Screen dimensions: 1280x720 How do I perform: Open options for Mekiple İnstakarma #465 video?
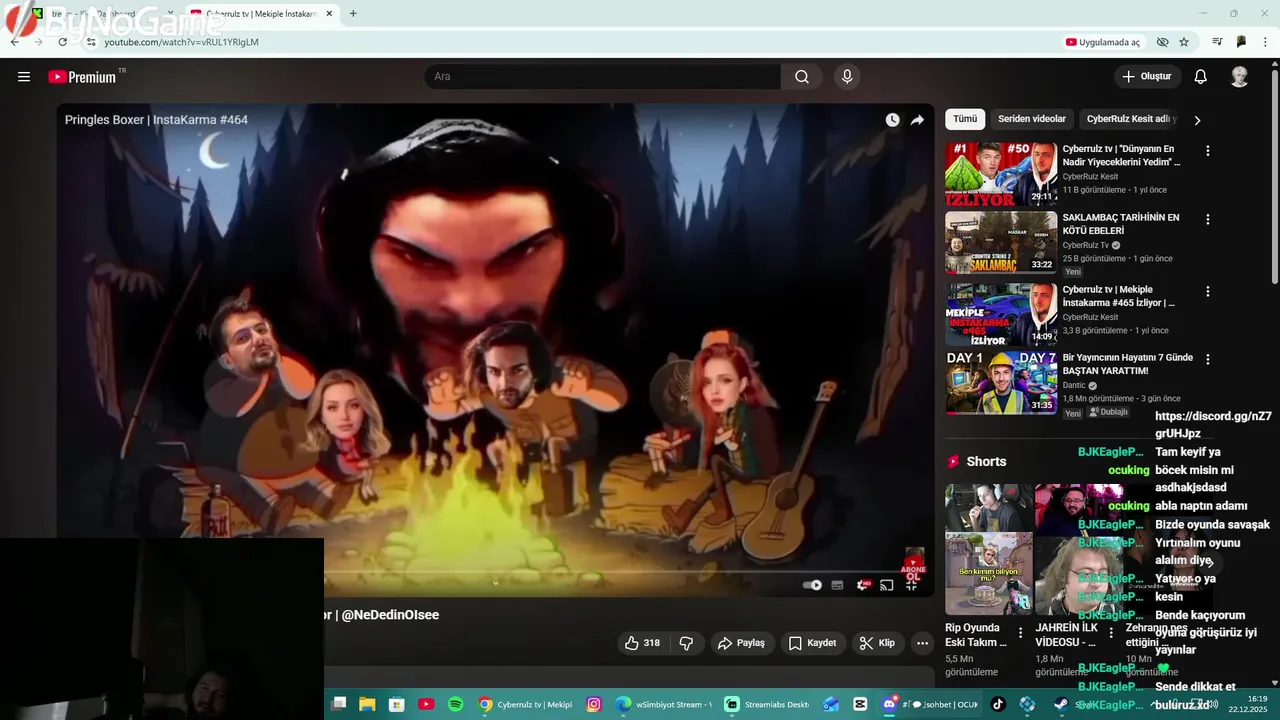click(x=1207, y=291)
